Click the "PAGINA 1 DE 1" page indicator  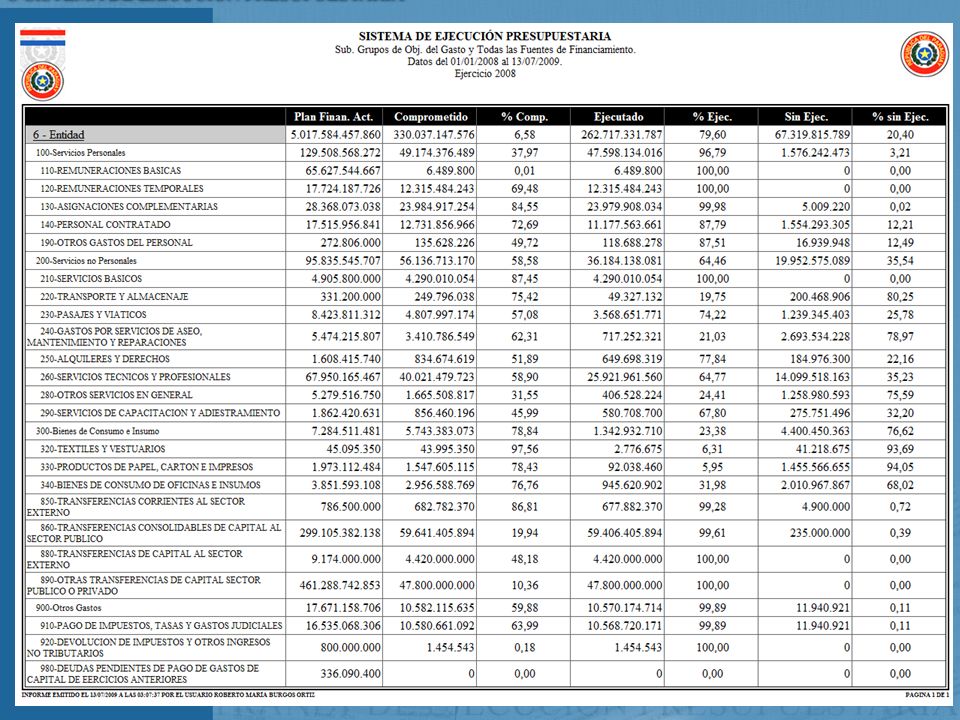point(927,695)
